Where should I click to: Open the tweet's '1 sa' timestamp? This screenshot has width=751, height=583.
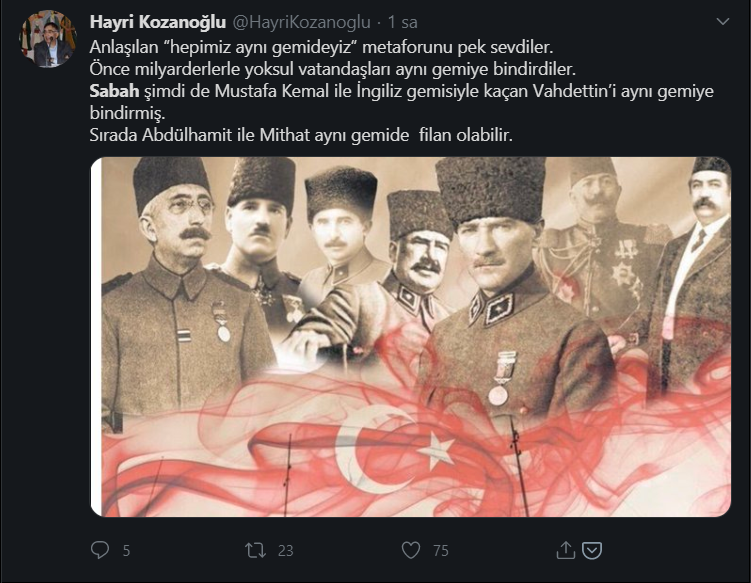pyautogui.click(x=402, y=22)
